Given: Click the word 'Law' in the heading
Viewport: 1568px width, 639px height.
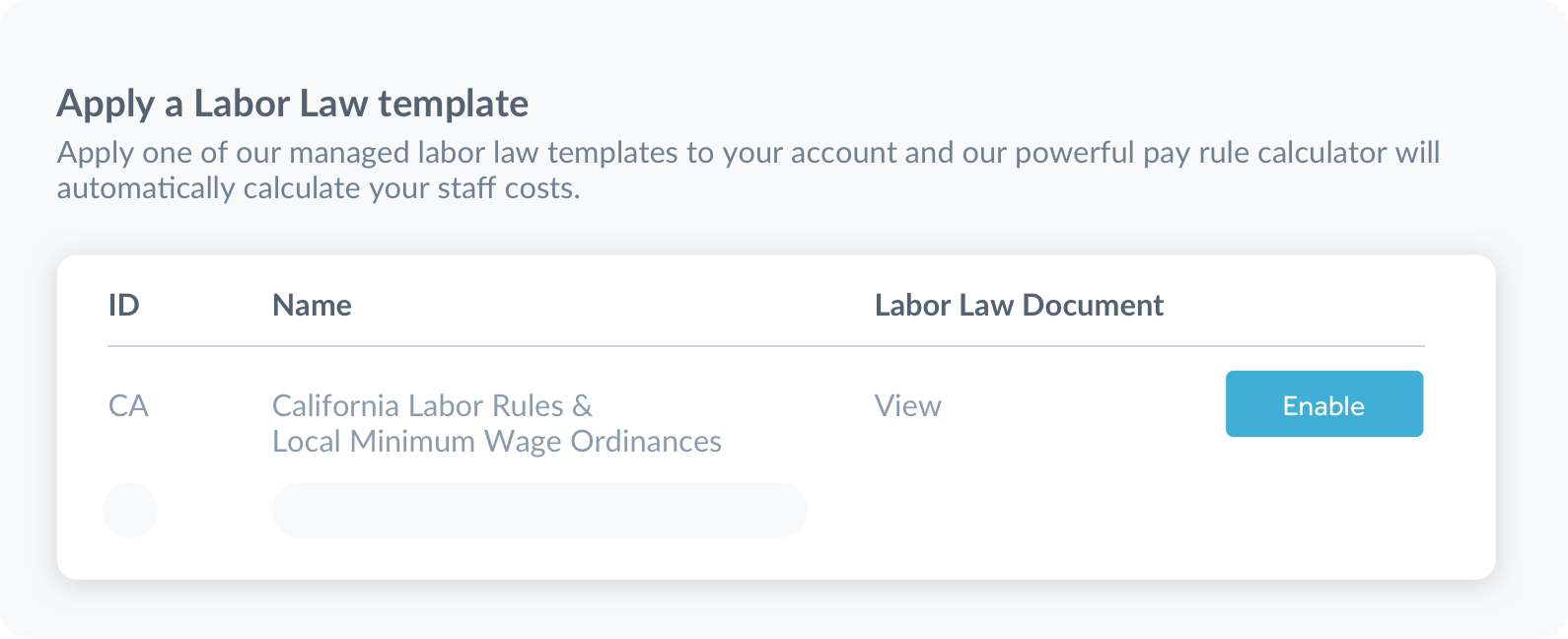Looking at the screenshot, I should (x=333, y=104).
